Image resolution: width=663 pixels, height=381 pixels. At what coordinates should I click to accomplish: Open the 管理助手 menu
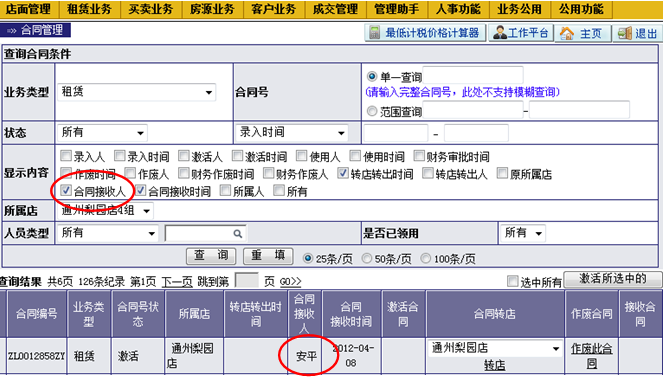click(397, 9)
